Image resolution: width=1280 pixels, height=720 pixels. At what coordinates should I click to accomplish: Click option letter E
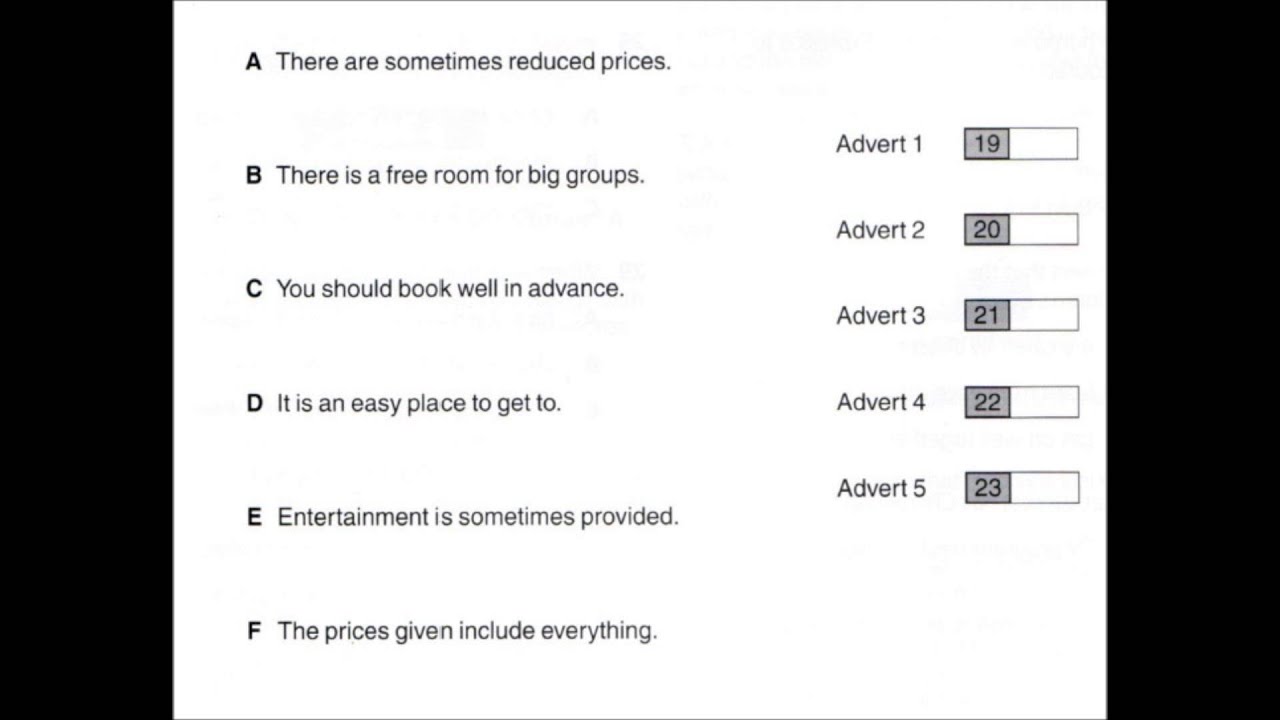point(254,517)
